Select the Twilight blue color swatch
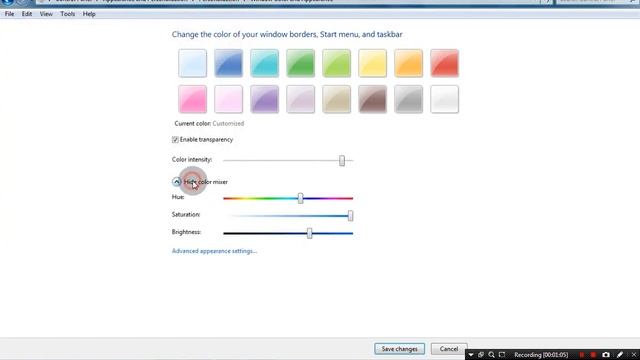 (x=229, y=63)
